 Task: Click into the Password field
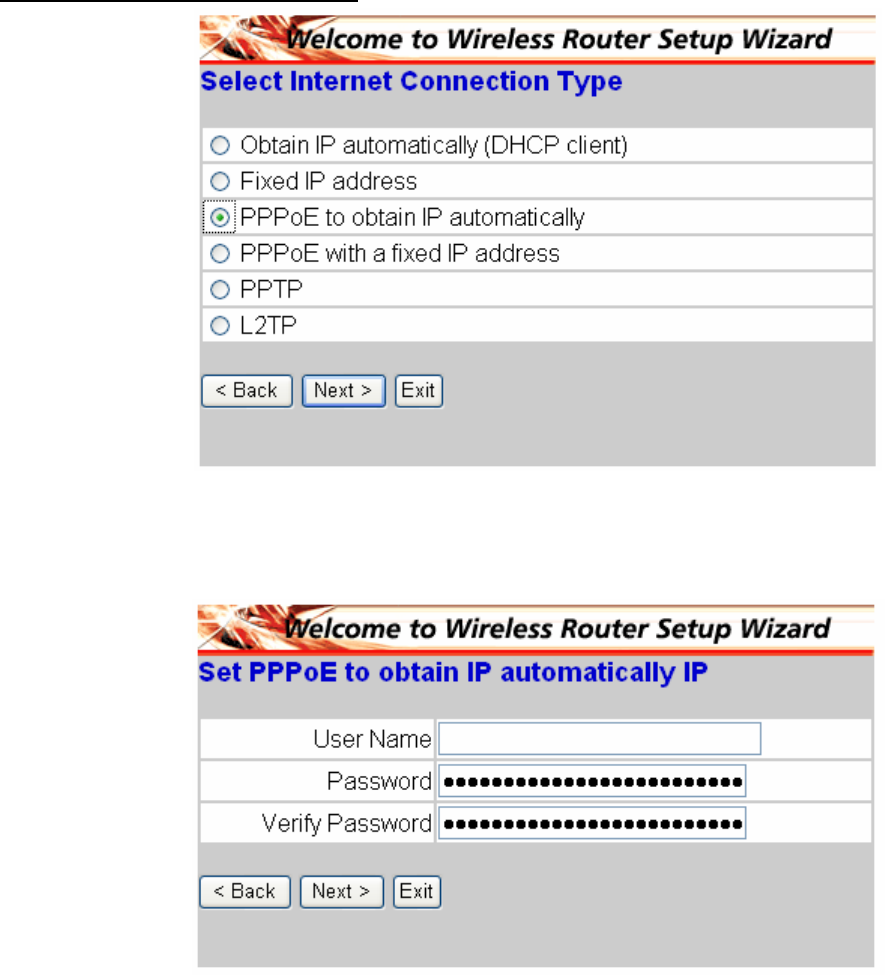592,781
